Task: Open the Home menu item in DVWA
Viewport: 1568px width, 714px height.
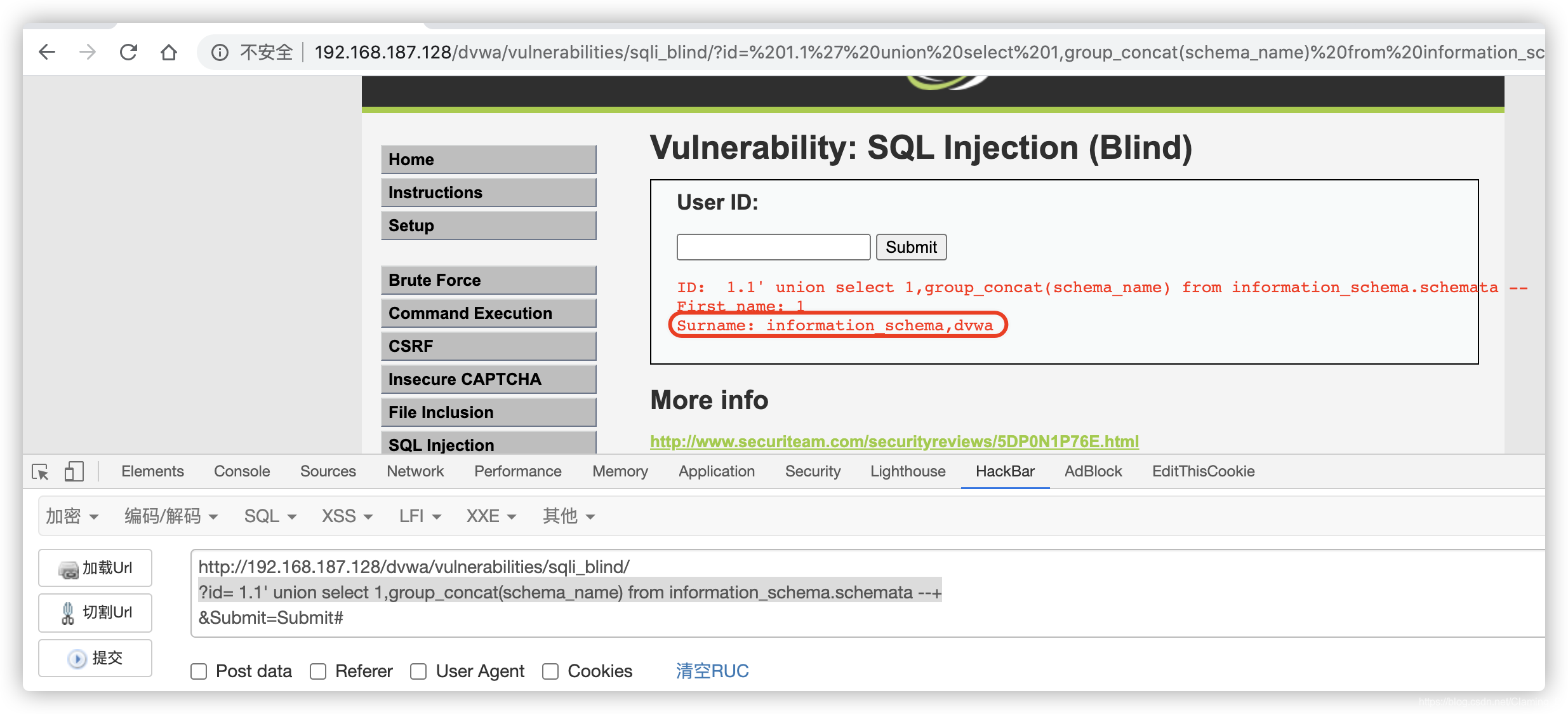Action: pyautogui.click(x=489, y=159)
